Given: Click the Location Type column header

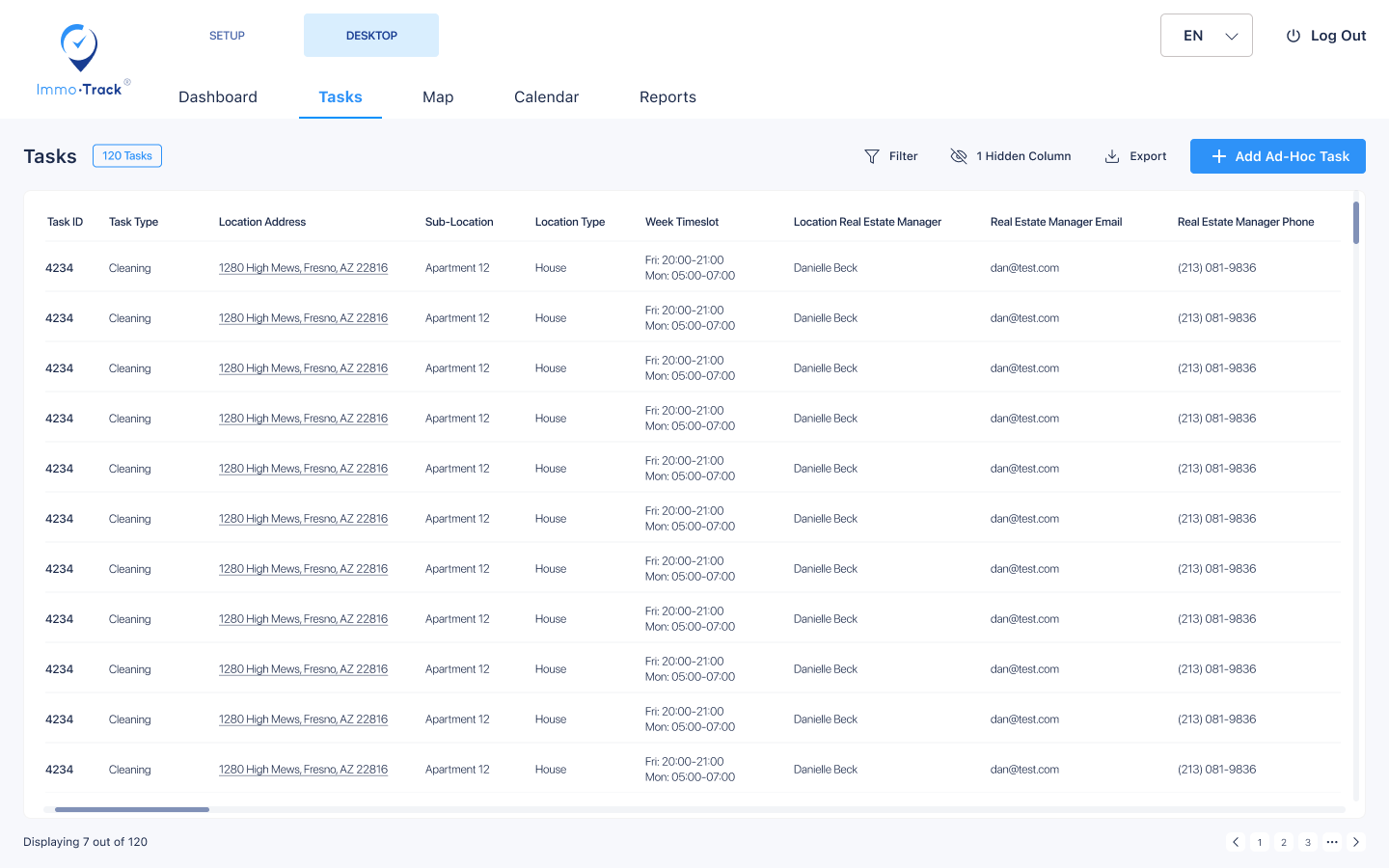Looking at the screenshot, I should tap(570, 222).
